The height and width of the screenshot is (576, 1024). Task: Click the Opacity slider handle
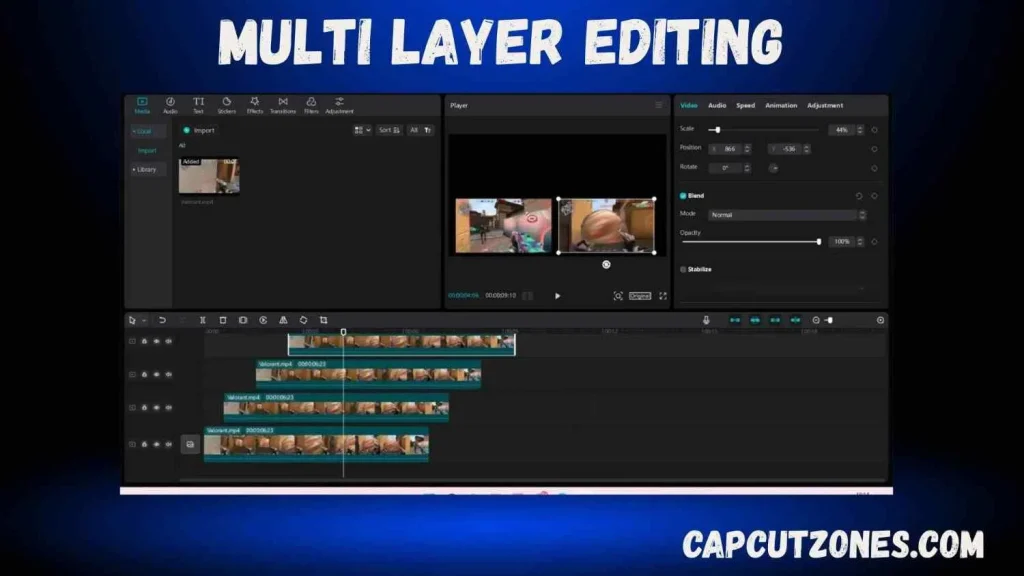coord(819,241)
